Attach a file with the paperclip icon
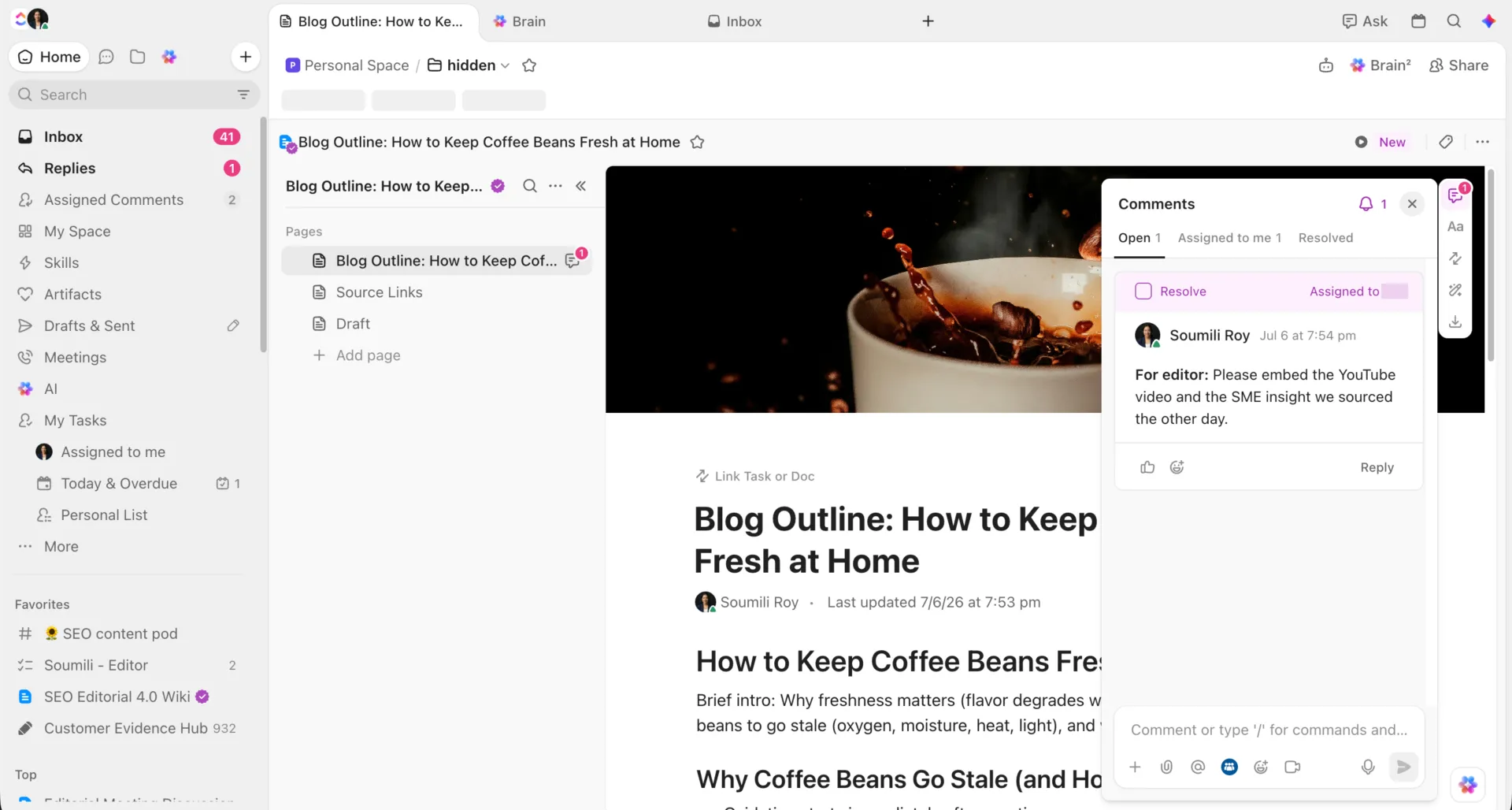This screenshot has width=1512, height=810. 1166,767
